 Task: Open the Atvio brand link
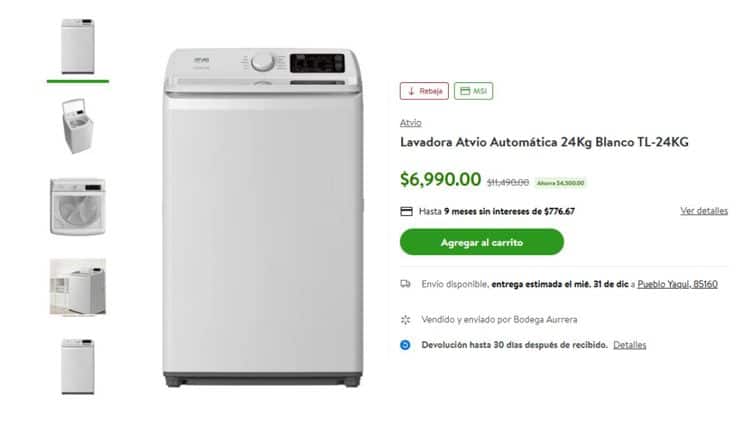(410, 123)
